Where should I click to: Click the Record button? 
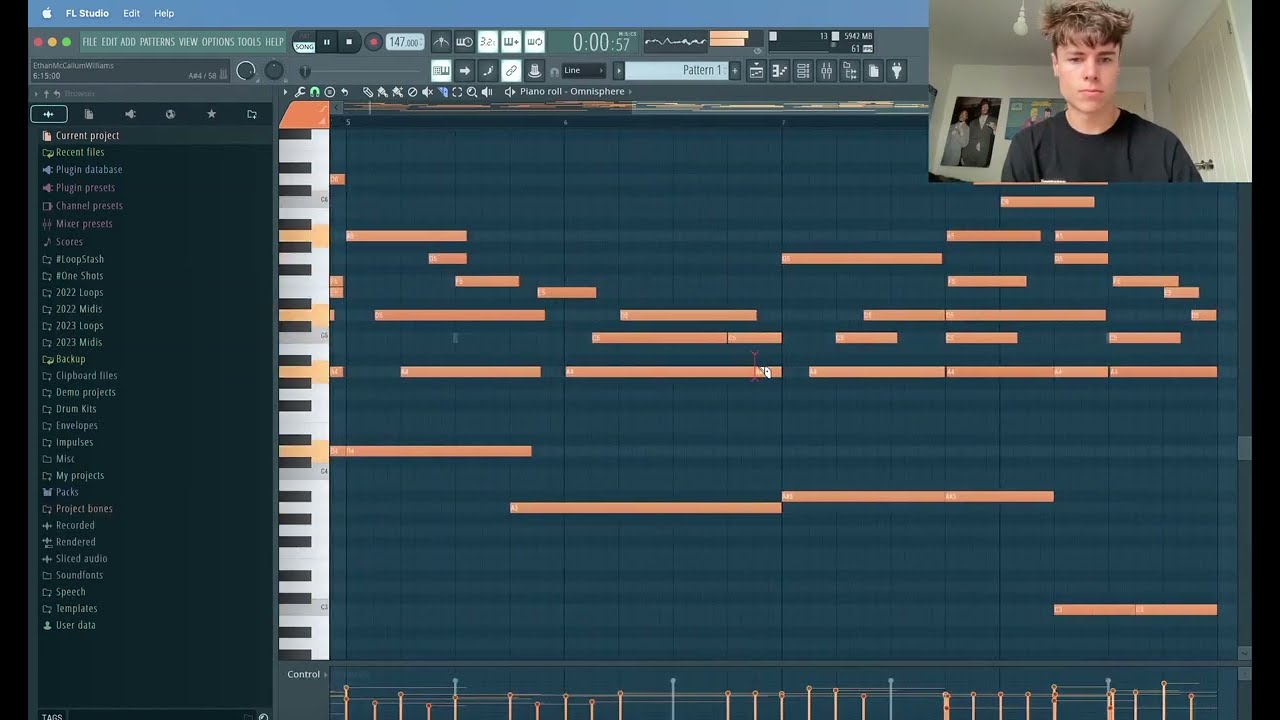373,42
